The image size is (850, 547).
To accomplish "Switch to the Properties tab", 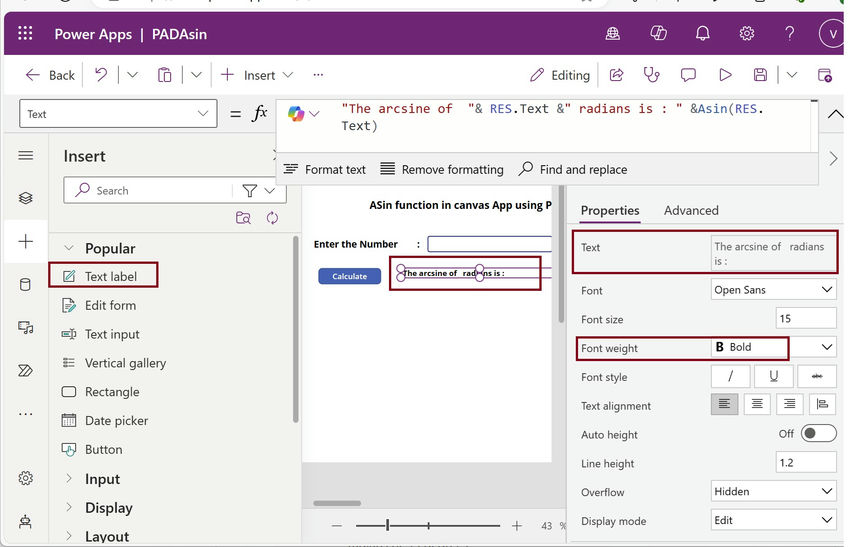I will coord(610,210).
